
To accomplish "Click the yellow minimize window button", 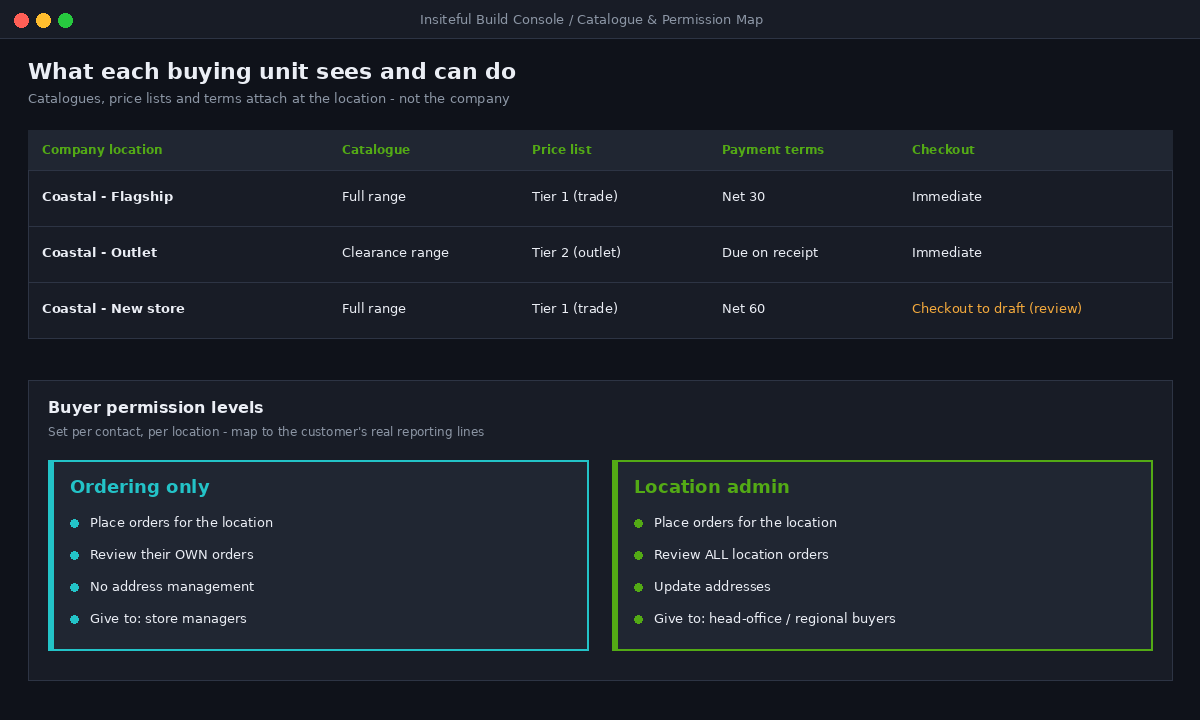I will tap(43, 20).
